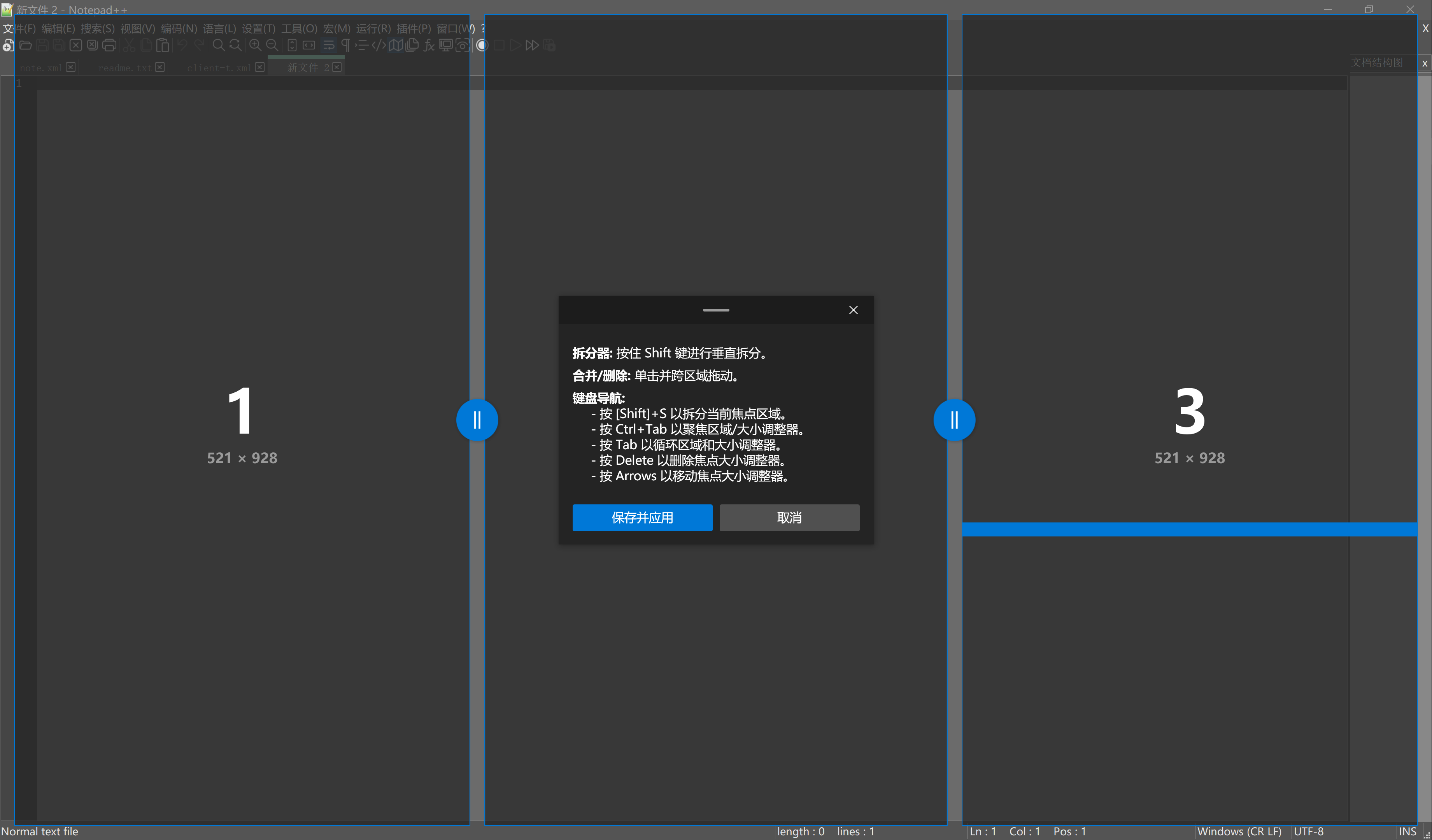Open the 语言(L) menu
1432x840 pixels.
(x=219, y=28)
